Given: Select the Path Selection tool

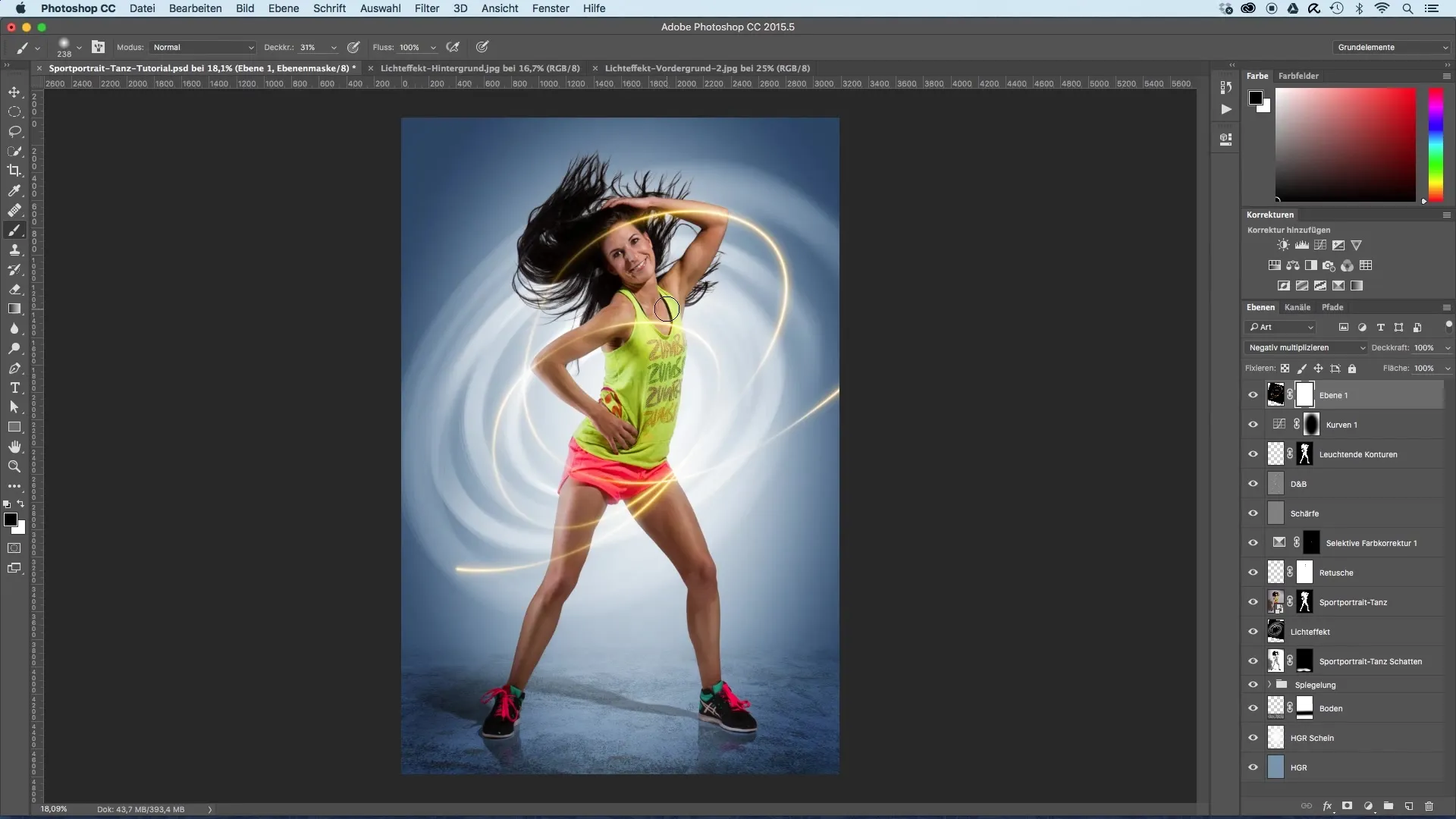Looking at the screenshot, I should tap(14, 407).
